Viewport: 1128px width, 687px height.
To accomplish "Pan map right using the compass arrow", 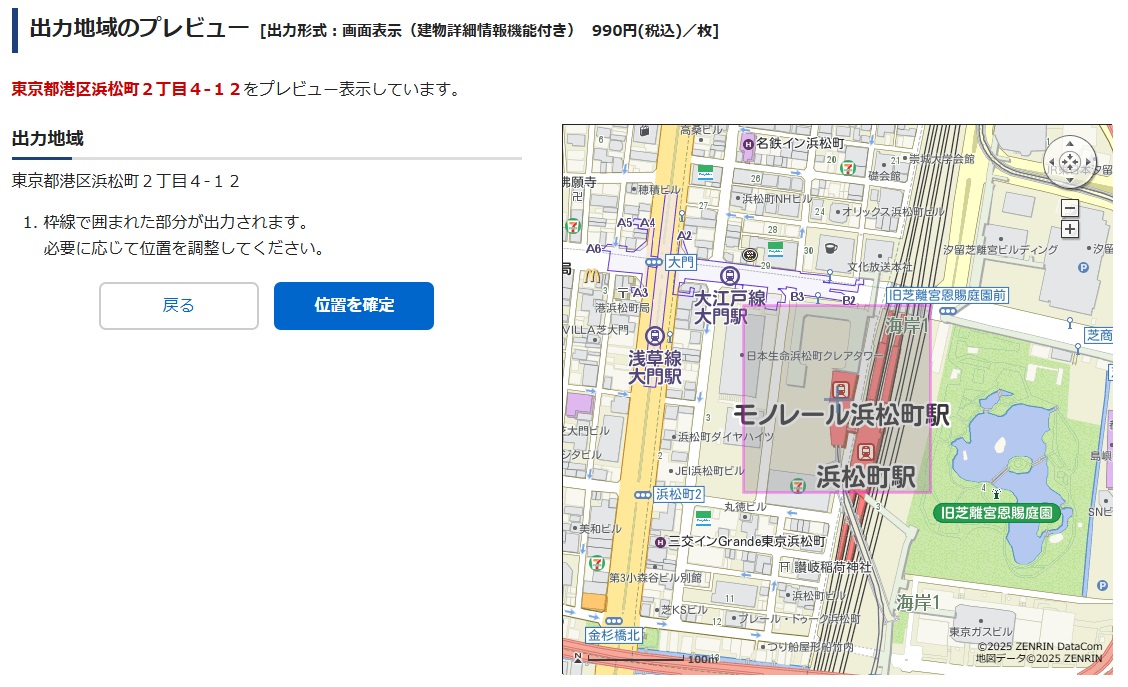I will click(x=1088, y=162).
